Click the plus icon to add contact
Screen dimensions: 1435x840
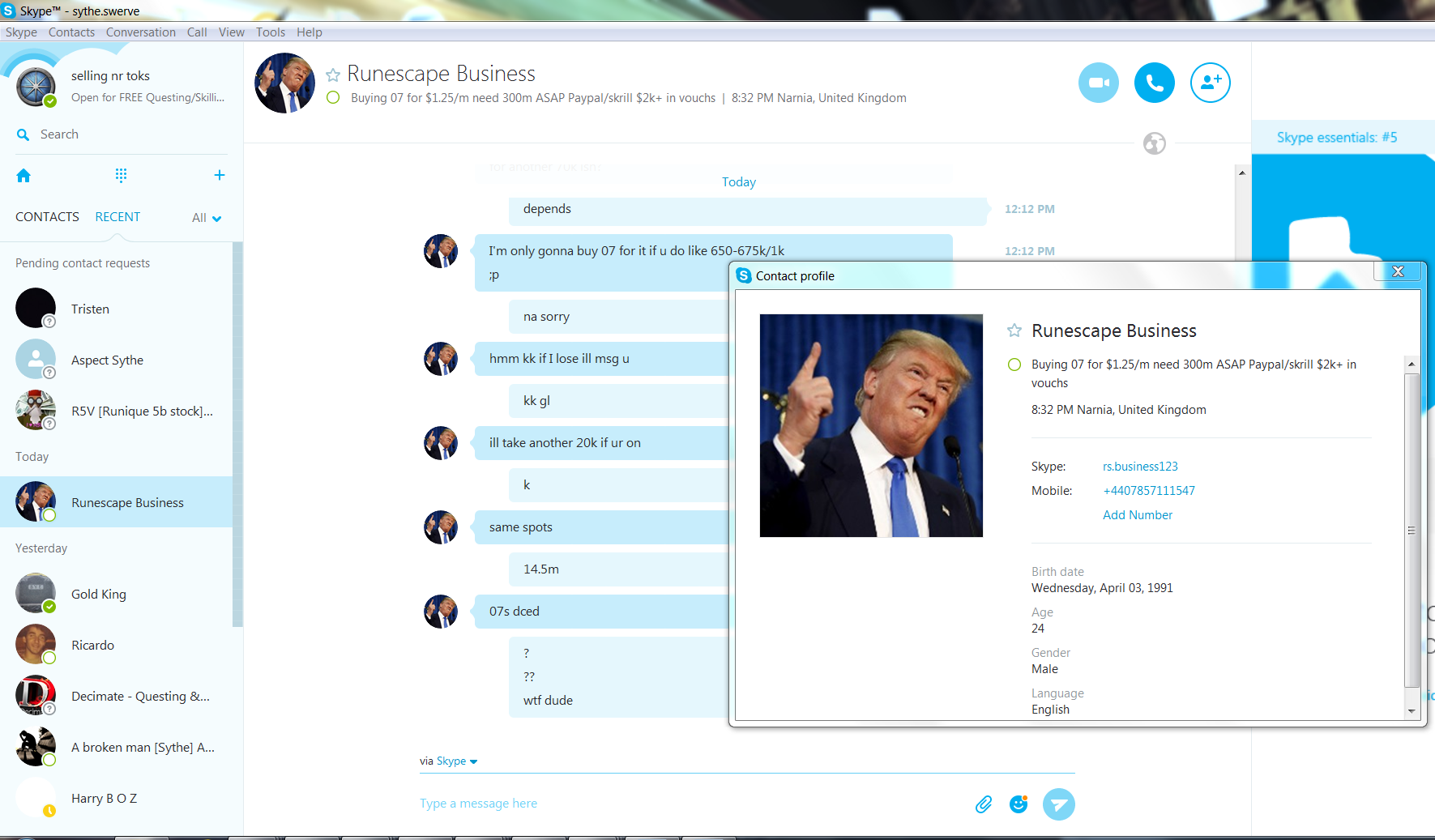tap(219, 175)
